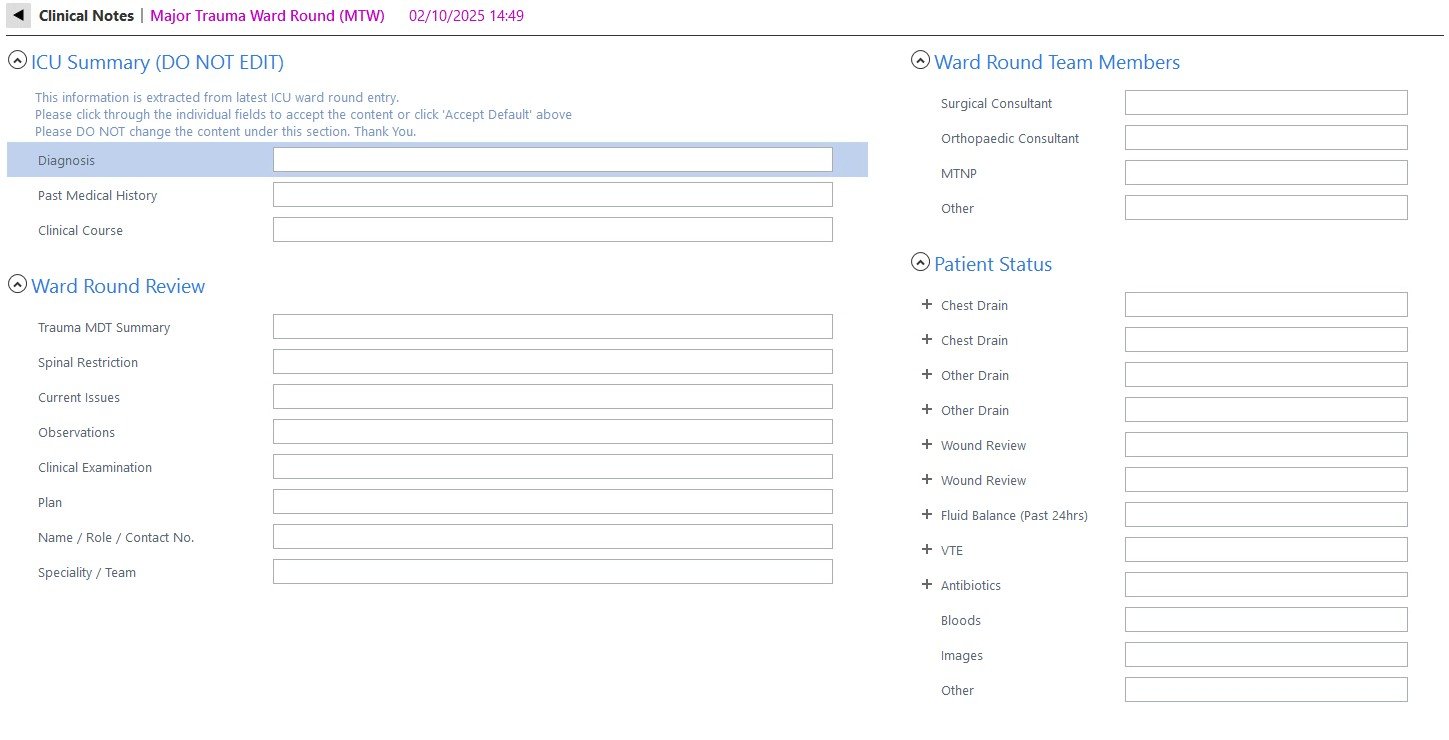
Task: Select the Past Medical History field
Action: (x=552, y=195)
